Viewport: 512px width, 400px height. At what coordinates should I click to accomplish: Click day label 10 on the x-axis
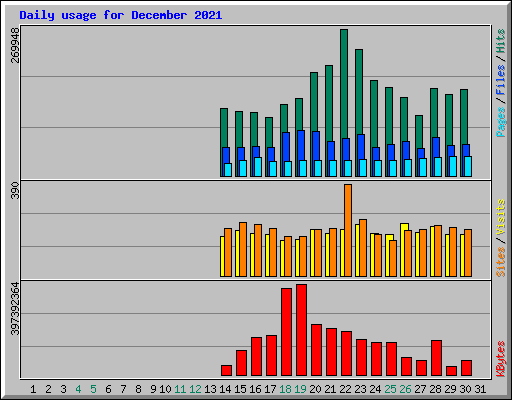[x=165, y=389]
